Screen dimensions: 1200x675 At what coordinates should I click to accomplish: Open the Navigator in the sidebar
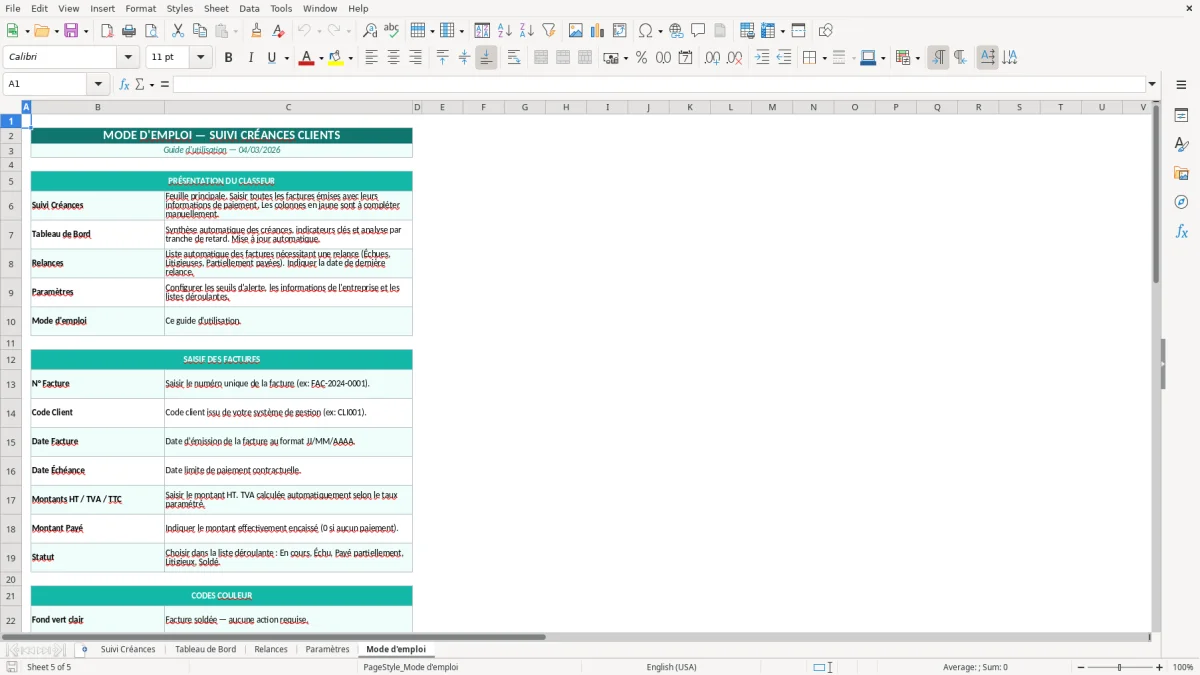[x=1181, y=202]
